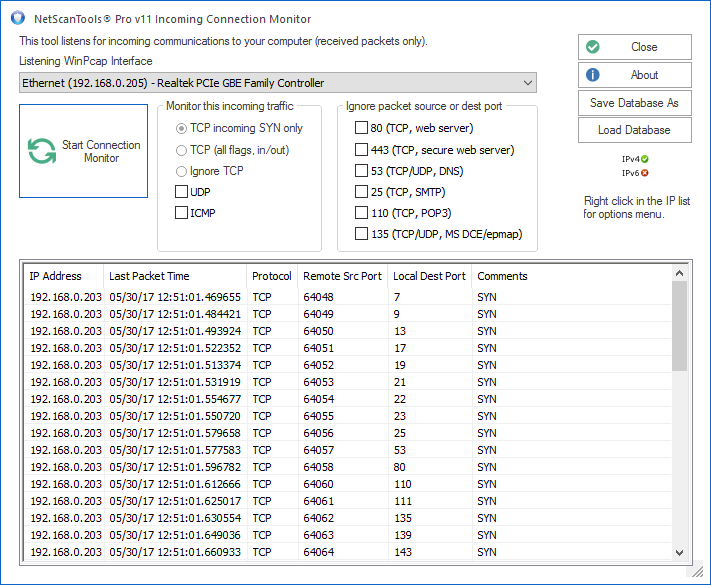The height and width of the screenshot is (585, 711).
Task: Select row with destination port 53
Action: point(347,450)
